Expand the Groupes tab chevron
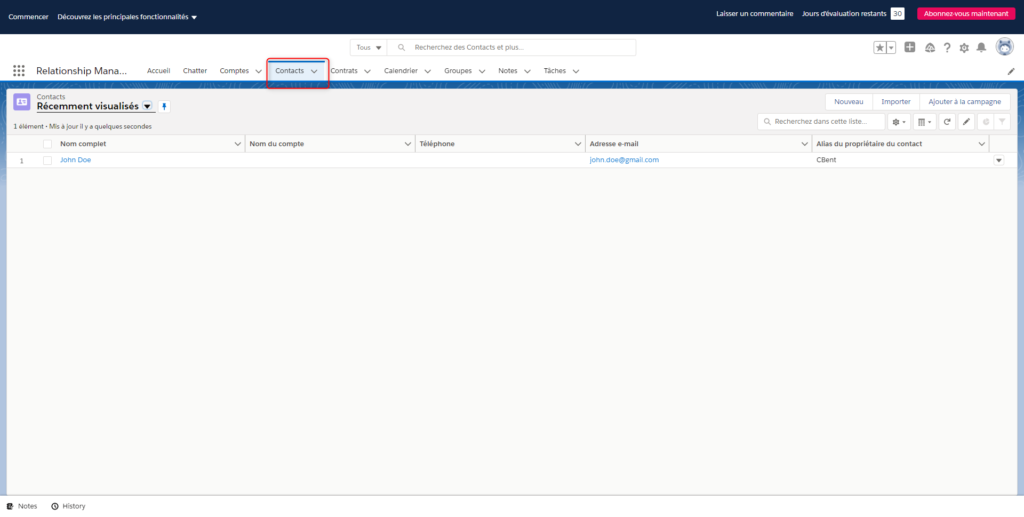 (x=482, y=71)
